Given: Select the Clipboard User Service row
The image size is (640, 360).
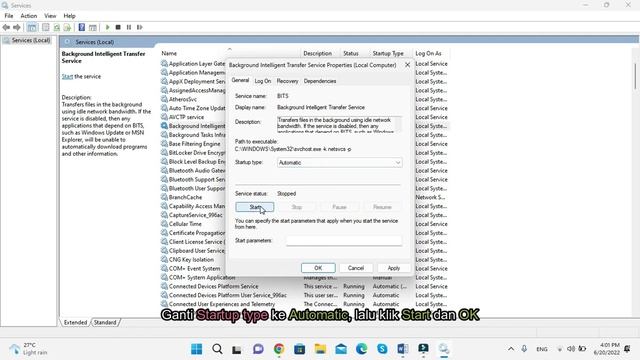Looking at the screenshot, I should [196, 251].
